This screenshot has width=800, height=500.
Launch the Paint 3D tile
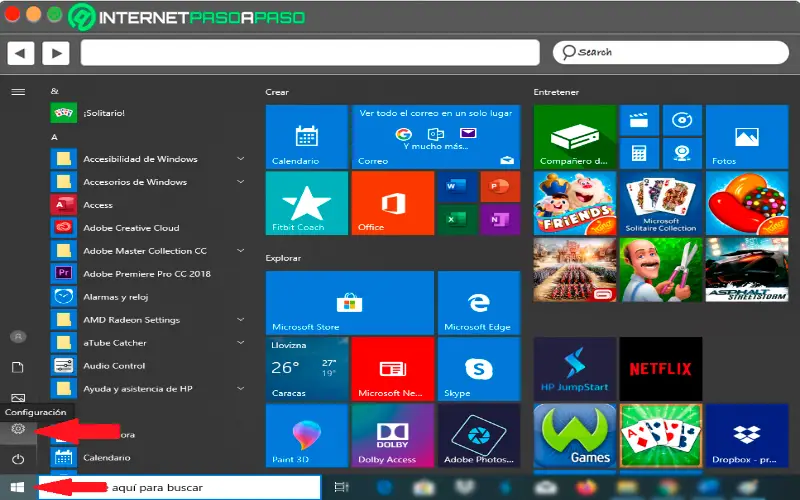[x=307, y=435]
